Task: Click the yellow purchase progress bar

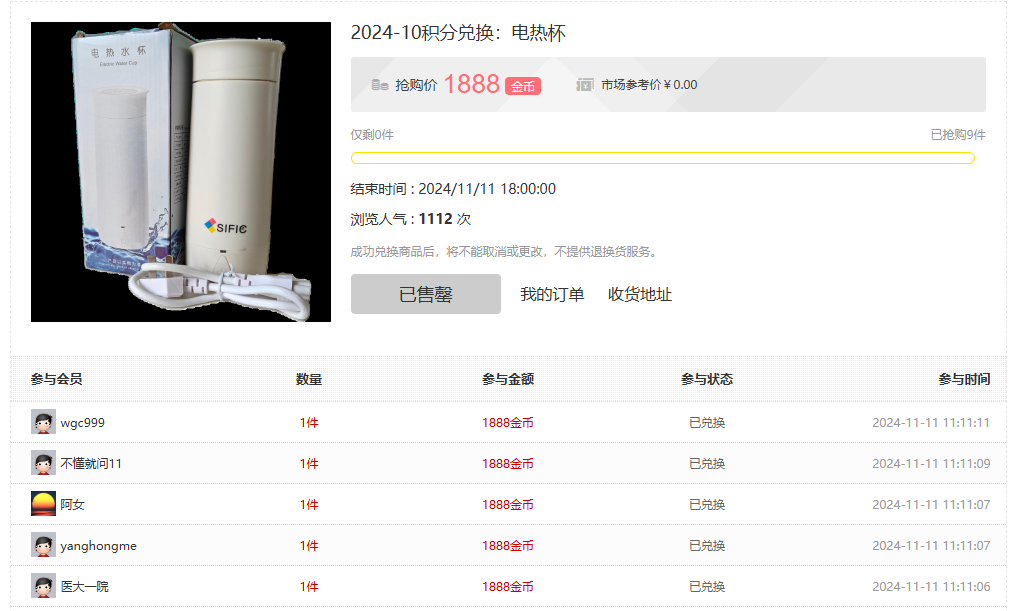Action: click(662, 158)
